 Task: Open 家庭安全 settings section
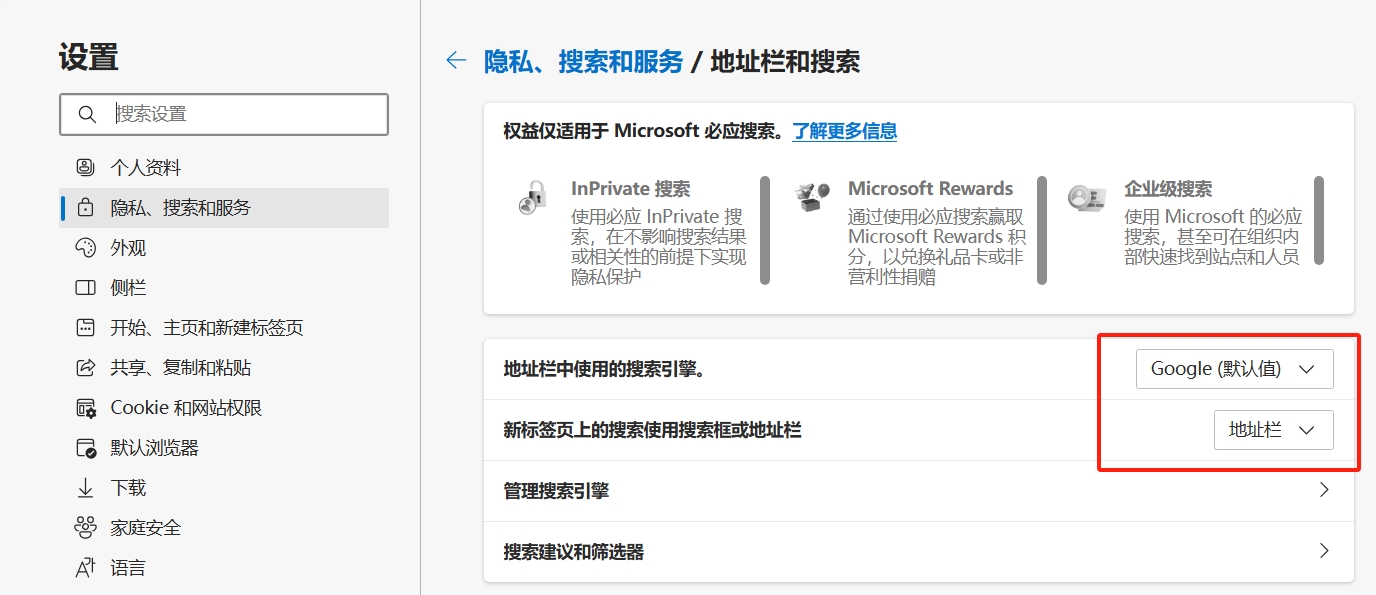tap(224, 528)
